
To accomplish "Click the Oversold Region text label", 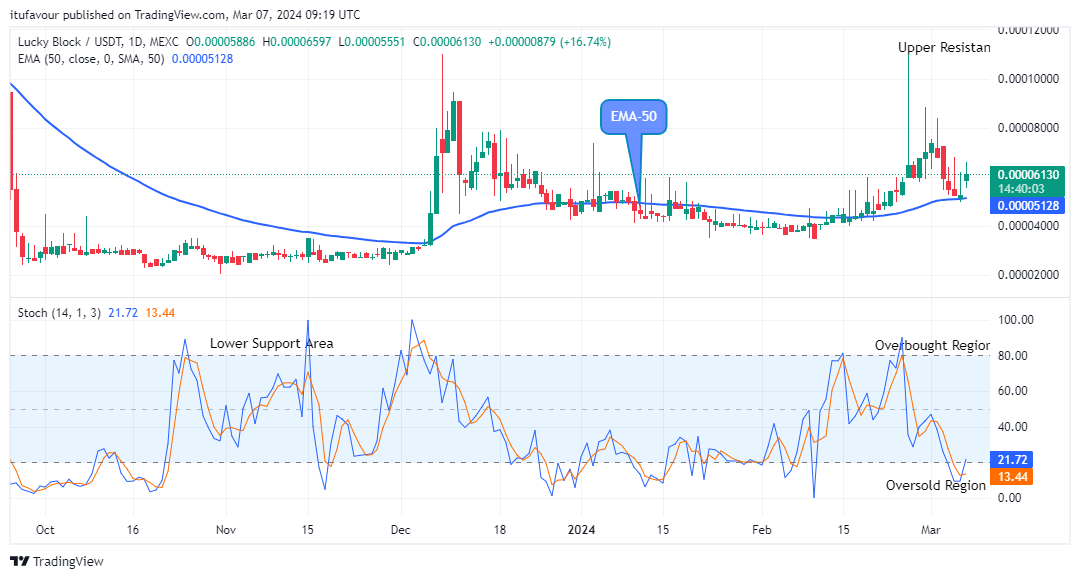I will [x=936, y=485].
